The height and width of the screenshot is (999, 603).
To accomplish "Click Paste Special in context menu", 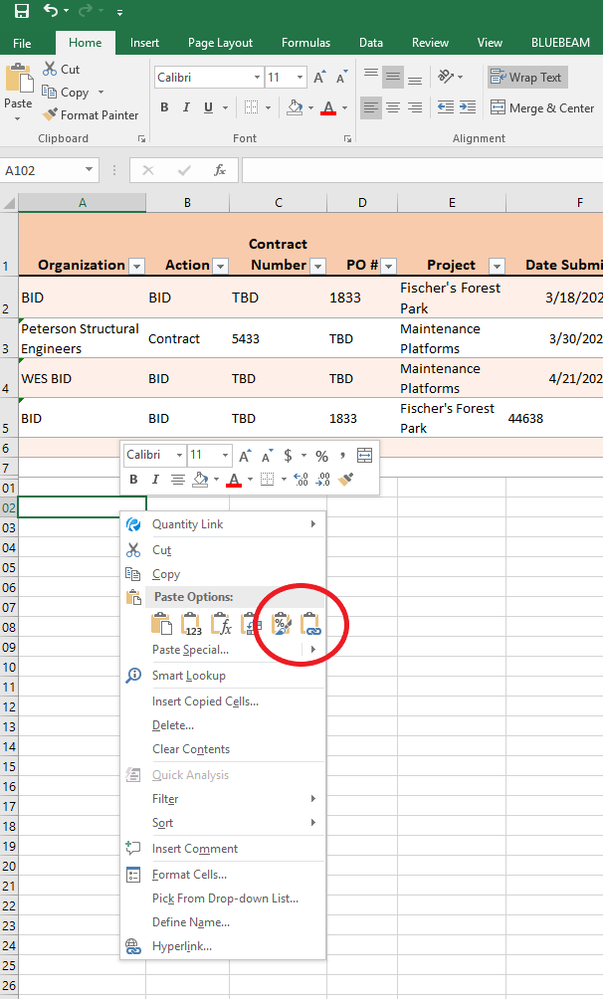I will coord(190,650).
